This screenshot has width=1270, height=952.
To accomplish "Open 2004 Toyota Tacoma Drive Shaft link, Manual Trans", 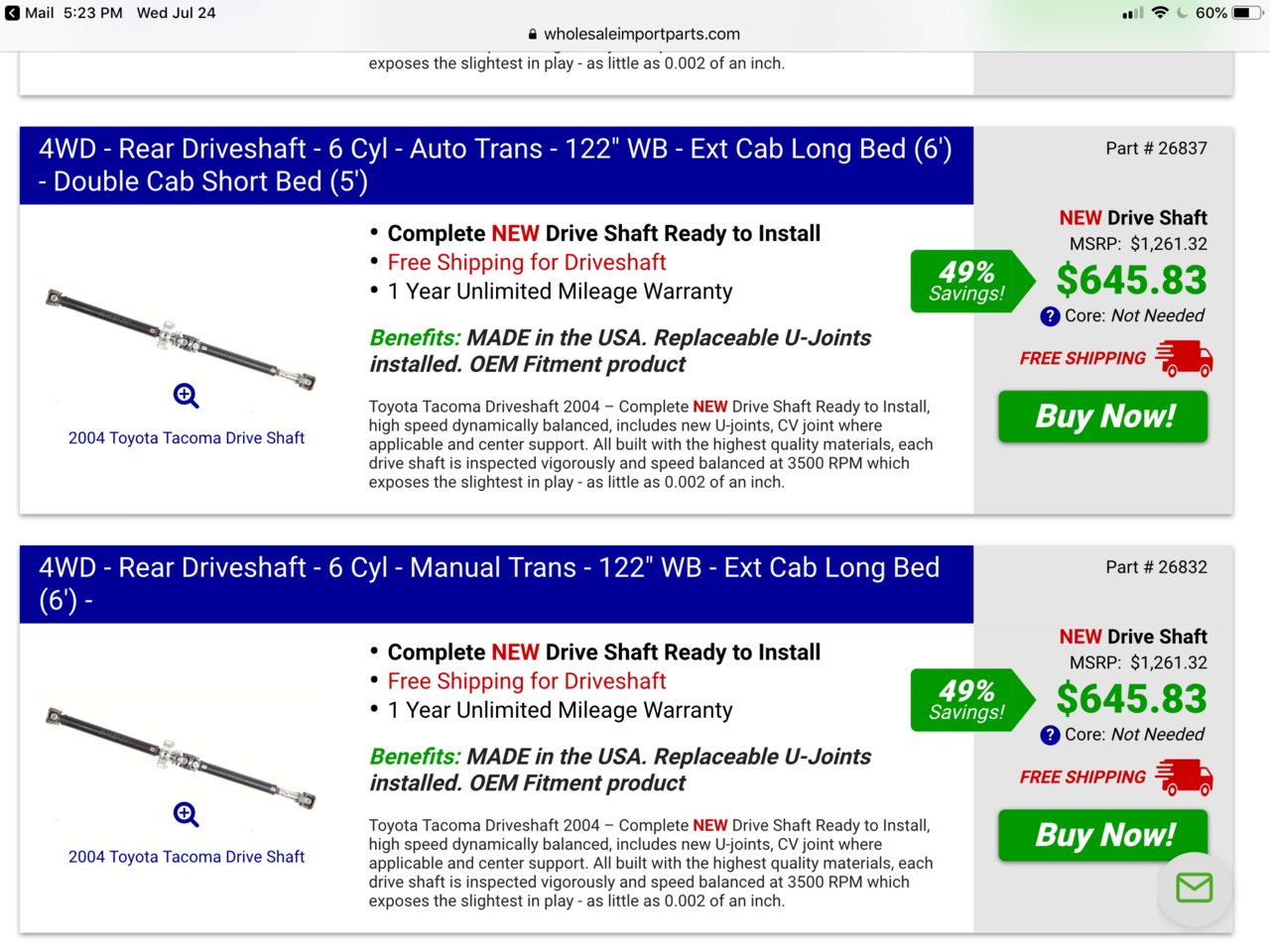I will click(x=187, y=857).
